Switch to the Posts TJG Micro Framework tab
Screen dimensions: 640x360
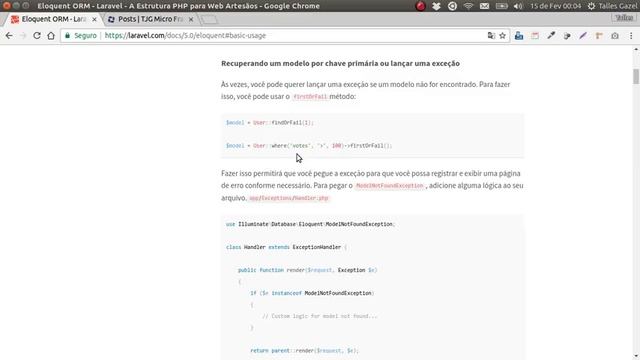pos(150,19)
